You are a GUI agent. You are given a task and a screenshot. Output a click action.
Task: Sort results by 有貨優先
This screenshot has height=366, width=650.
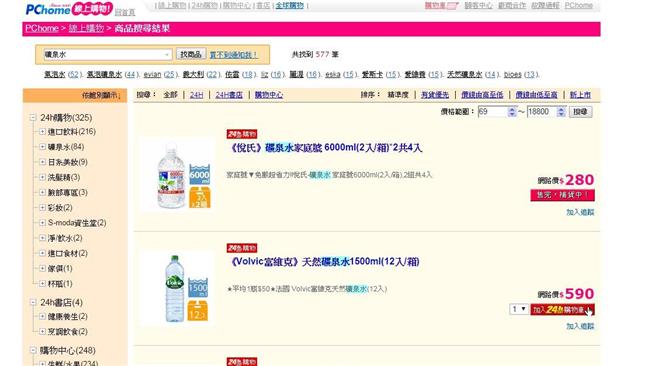pos(435,95)
